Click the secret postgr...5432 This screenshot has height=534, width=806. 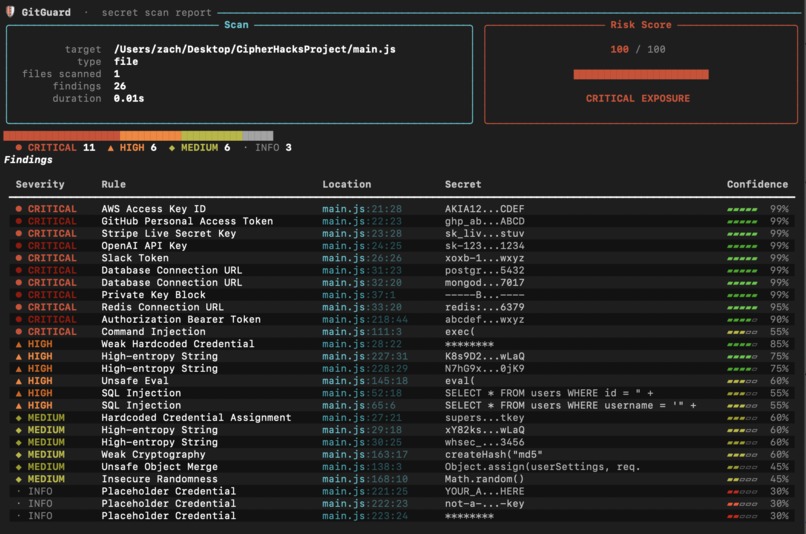coord(485,270)
